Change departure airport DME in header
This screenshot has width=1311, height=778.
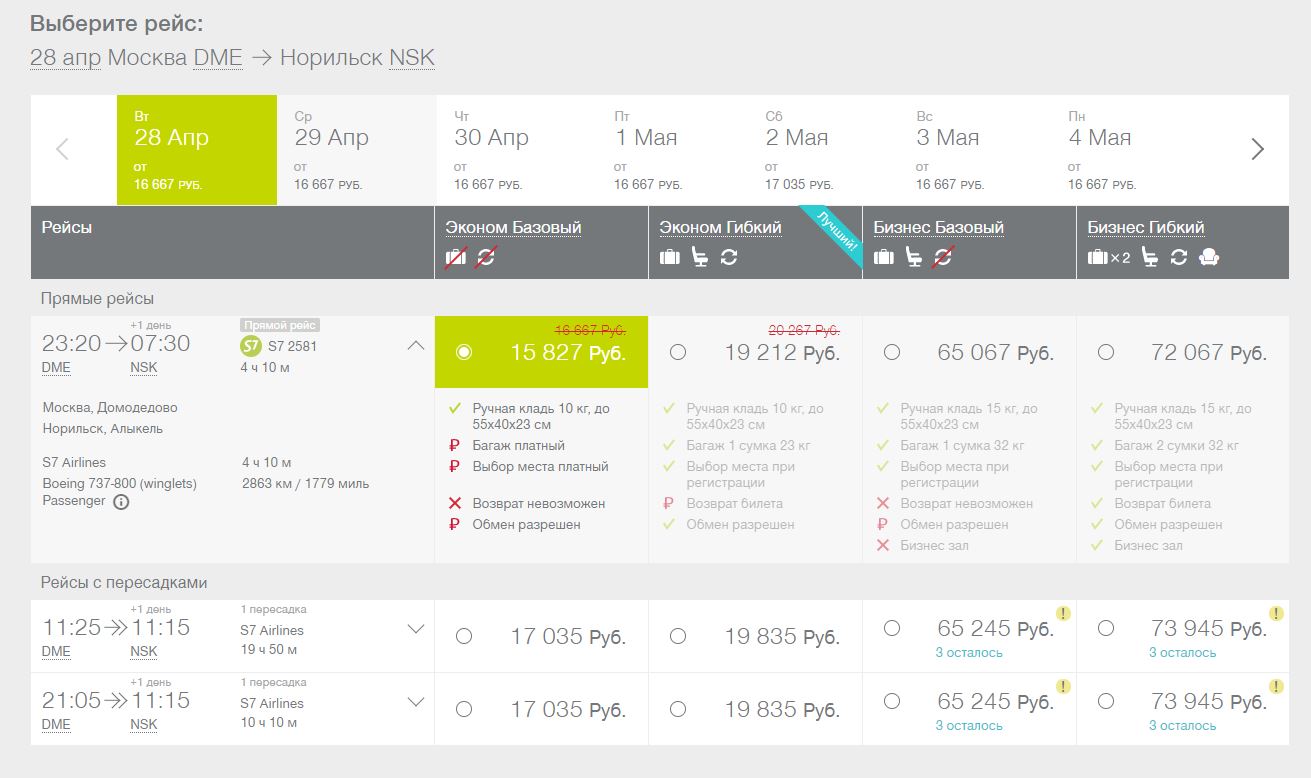pyautogui.click(x=218, y=57)
